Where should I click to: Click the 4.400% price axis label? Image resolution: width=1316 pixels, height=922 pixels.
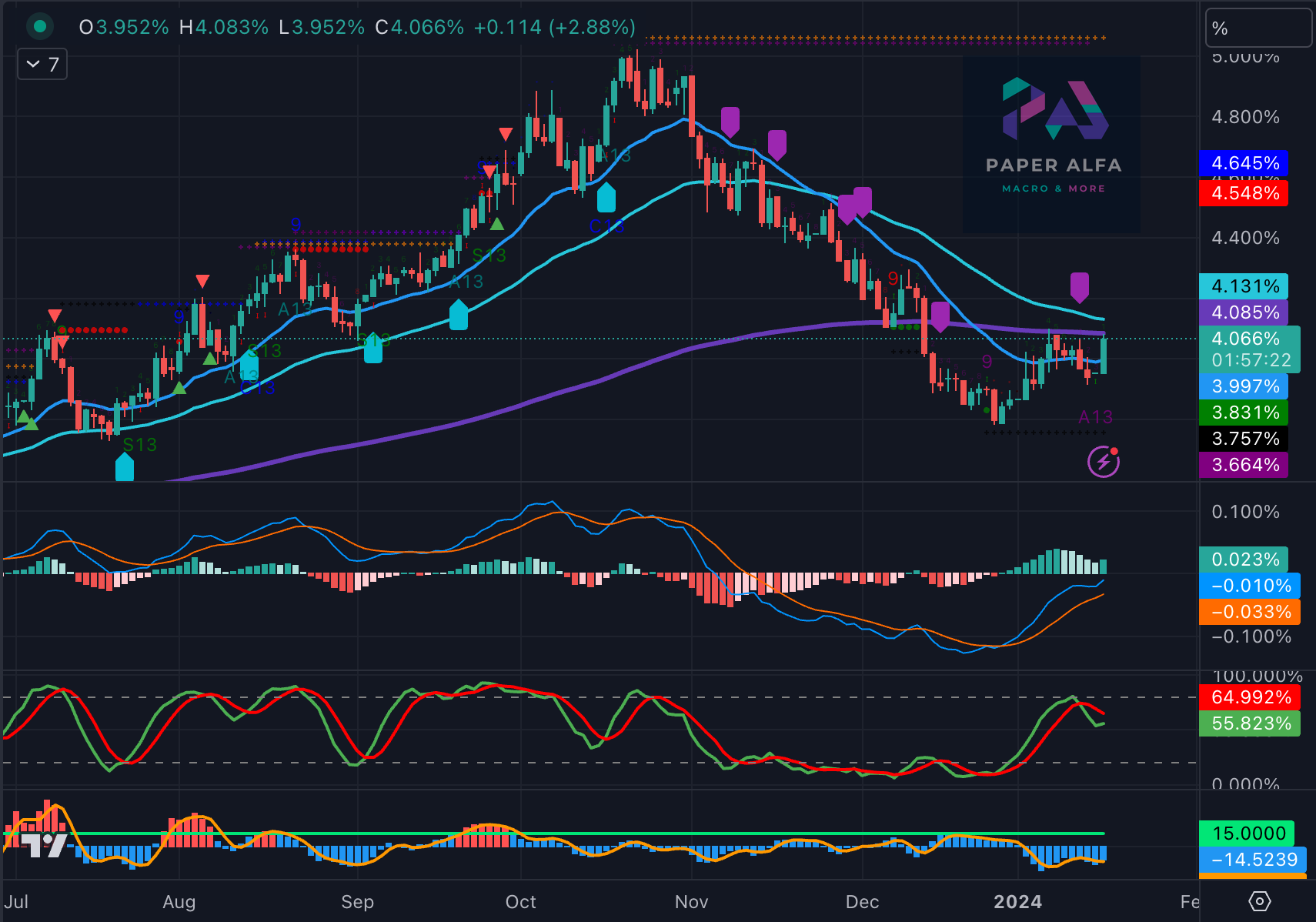tap(1245, 238)
